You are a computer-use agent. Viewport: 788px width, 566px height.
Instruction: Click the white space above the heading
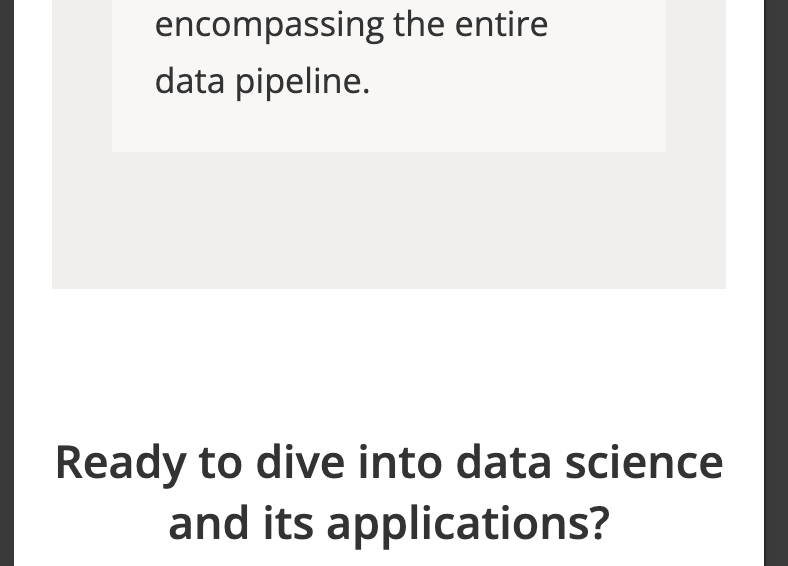tap(388, 360)
